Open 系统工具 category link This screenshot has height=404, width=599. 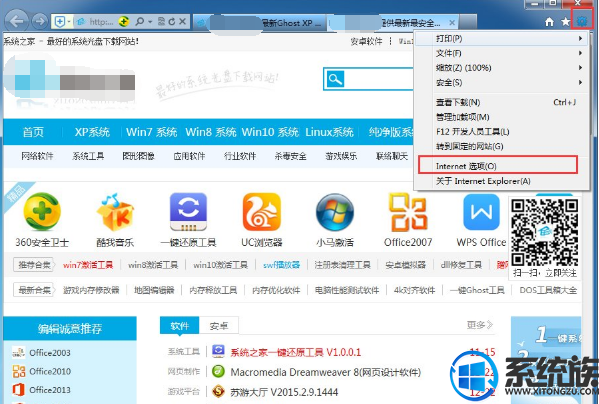[x=88, y=156]
